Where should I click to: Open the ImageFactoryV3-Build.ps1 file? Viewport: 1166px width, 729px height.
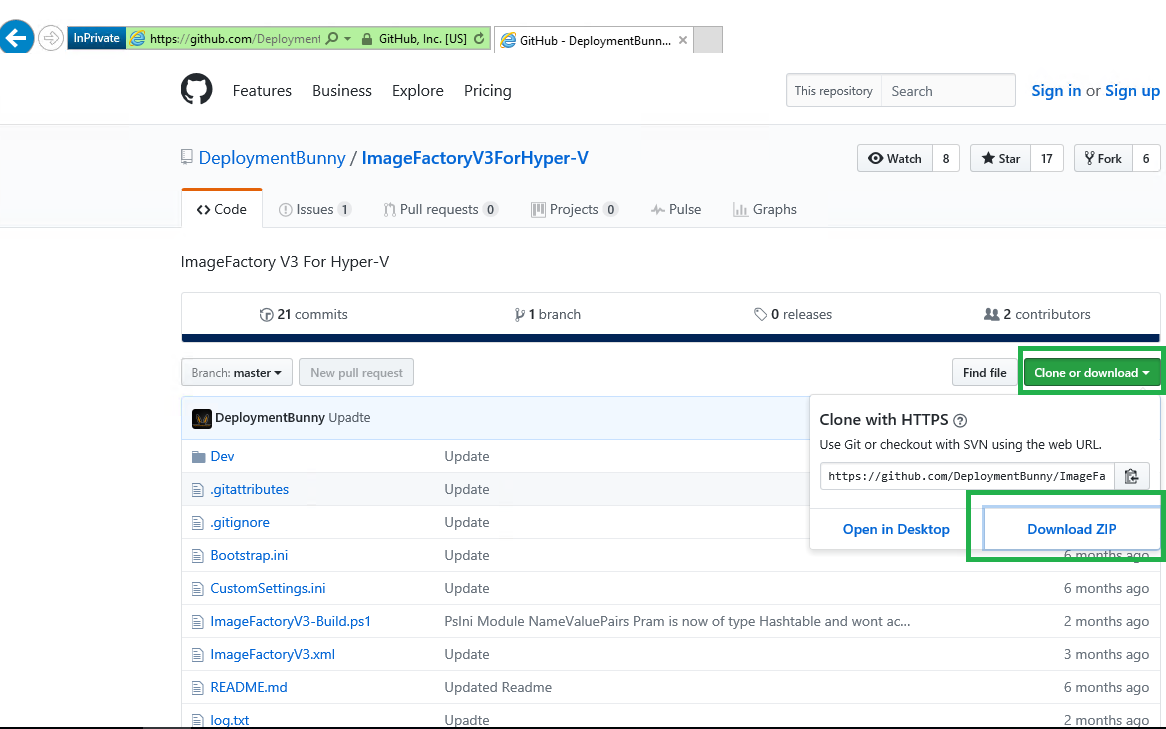pos(291,621)
